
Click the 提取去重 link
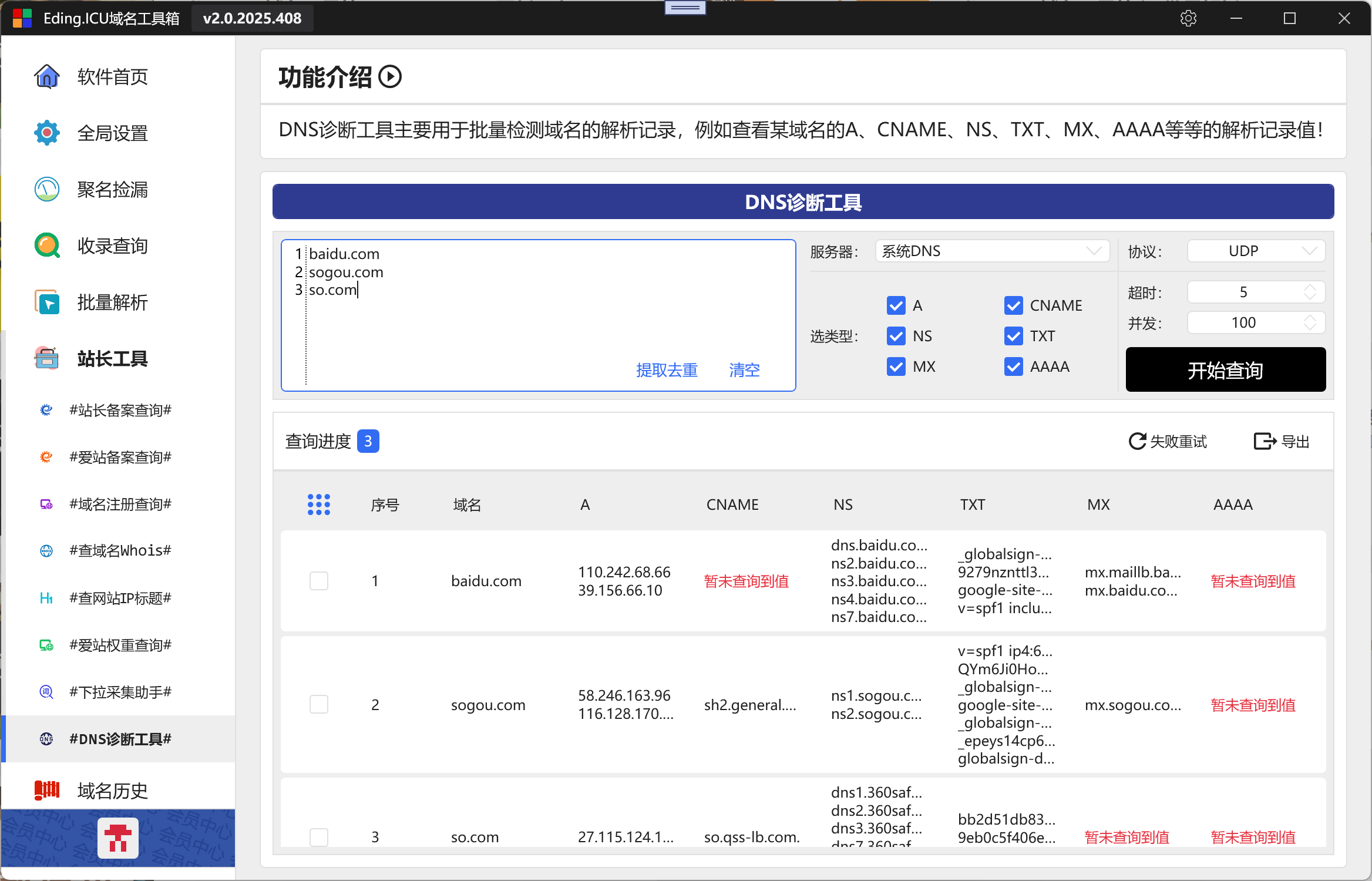pyautogui.click(x=667, y=370)
